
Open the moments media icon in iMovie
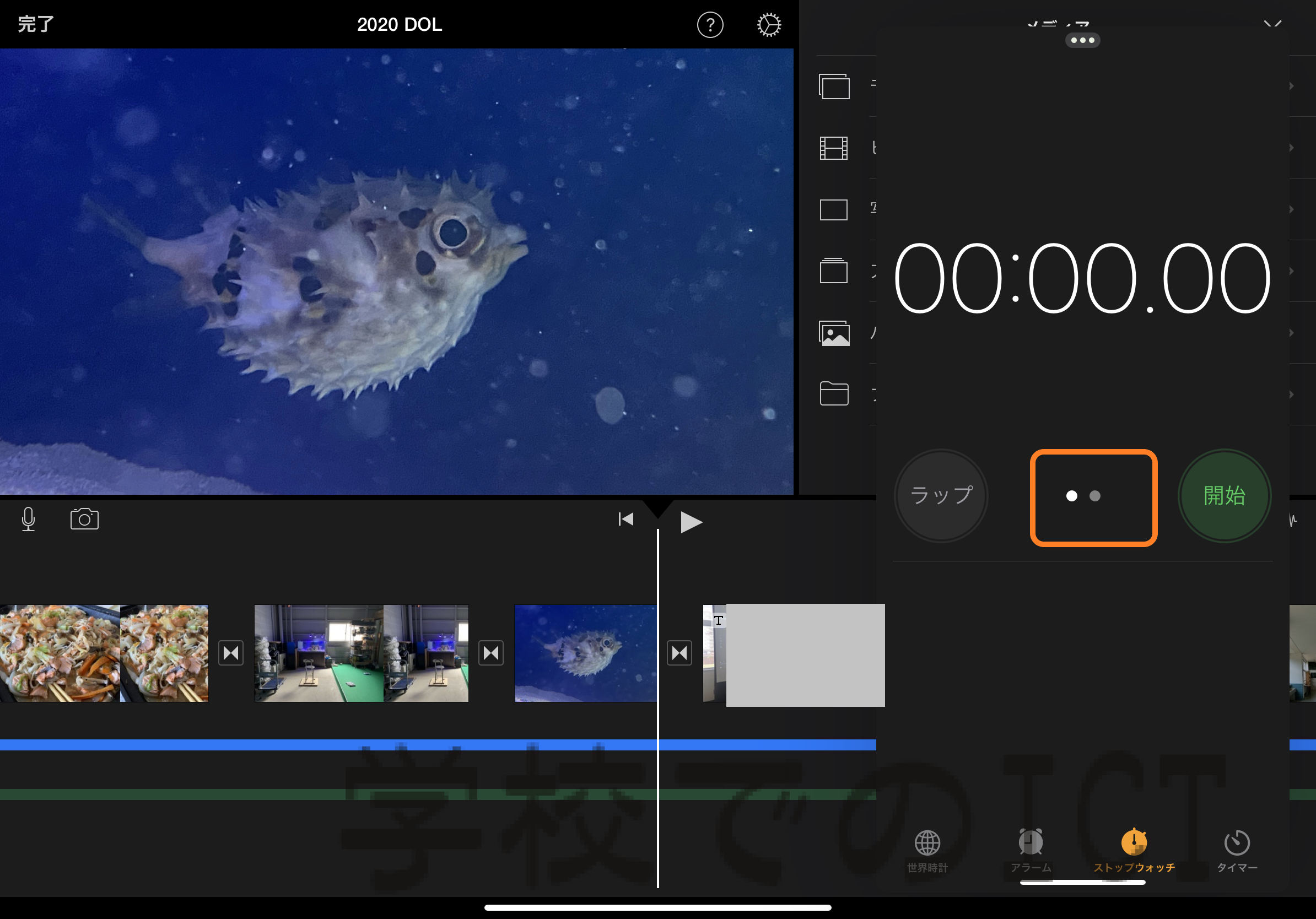coord(834,87)
